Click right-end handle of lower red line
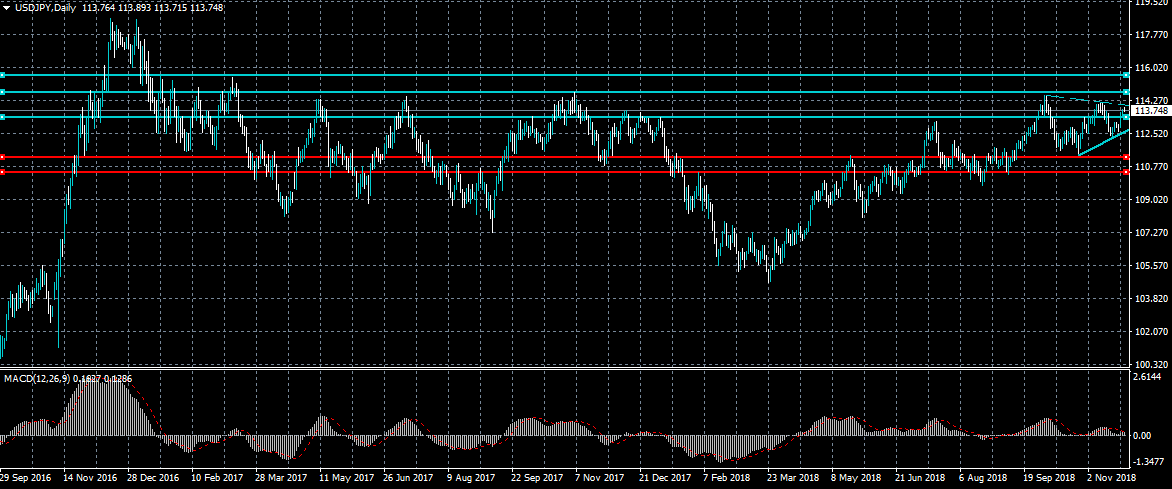 [1126, 172]
